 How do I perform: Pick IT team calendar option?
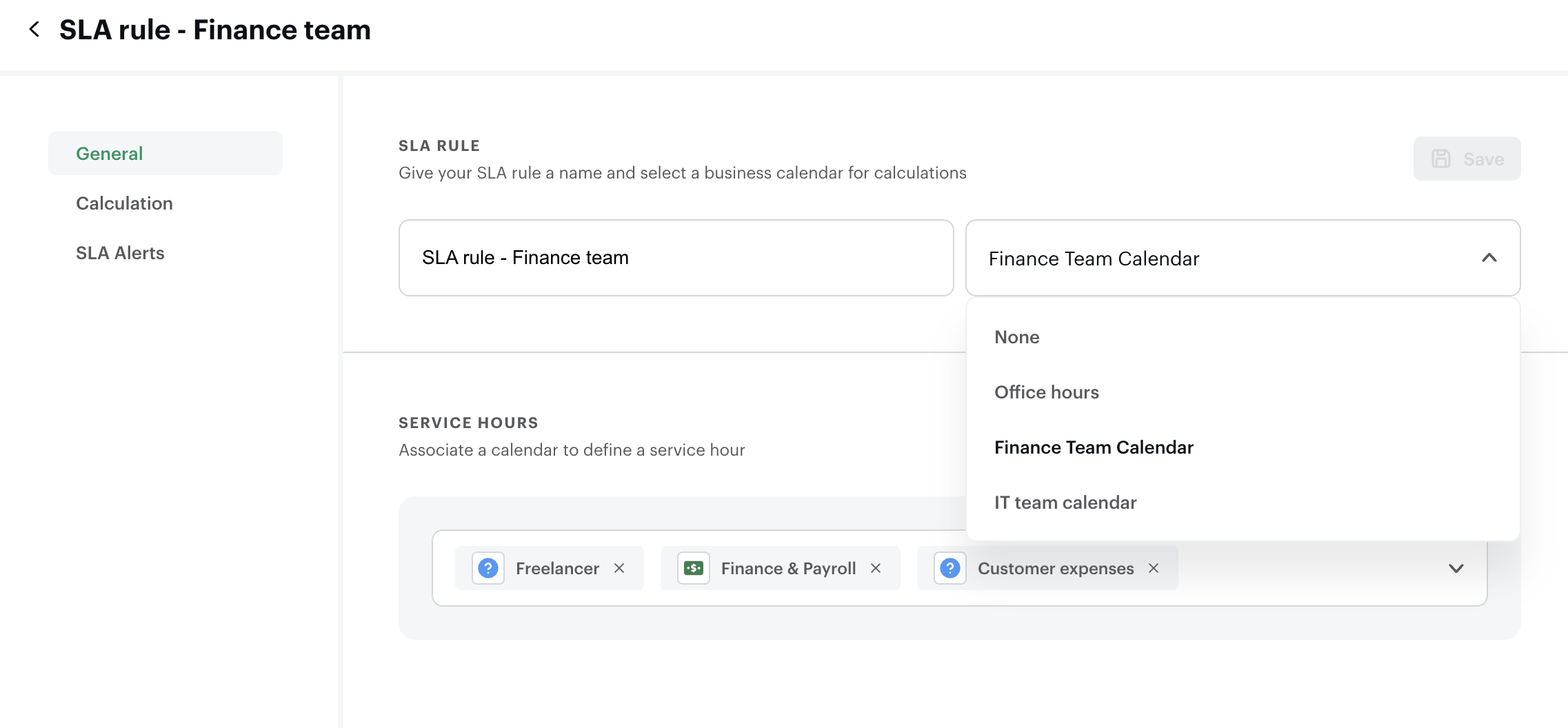(1065, 503)
